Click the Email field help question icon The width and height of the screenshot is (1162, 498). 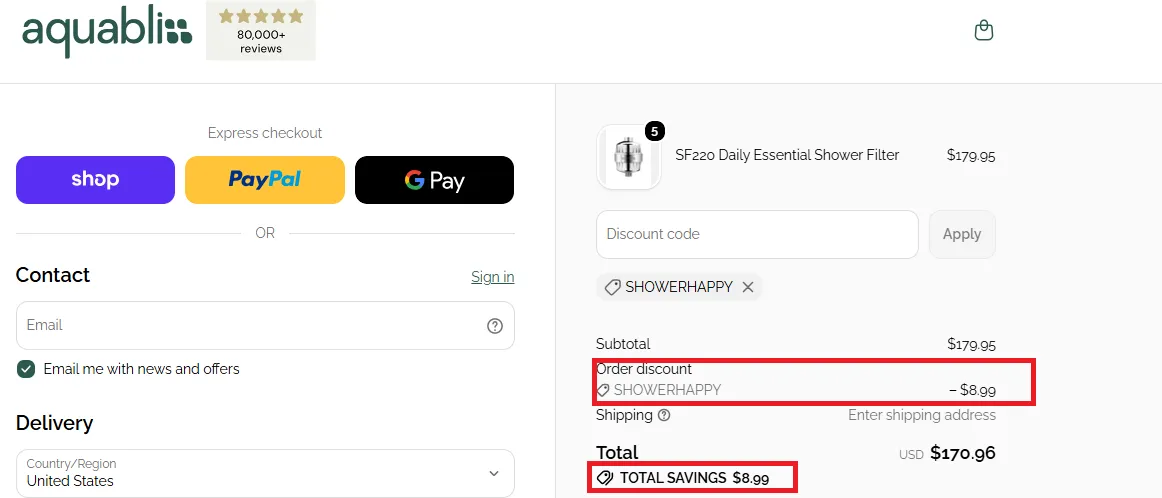(494, 326)
